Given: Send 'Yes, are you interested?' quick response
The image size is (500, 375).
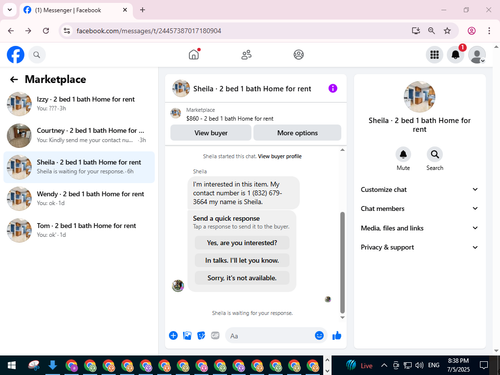Looking at the screenshot, I should 242,243.
